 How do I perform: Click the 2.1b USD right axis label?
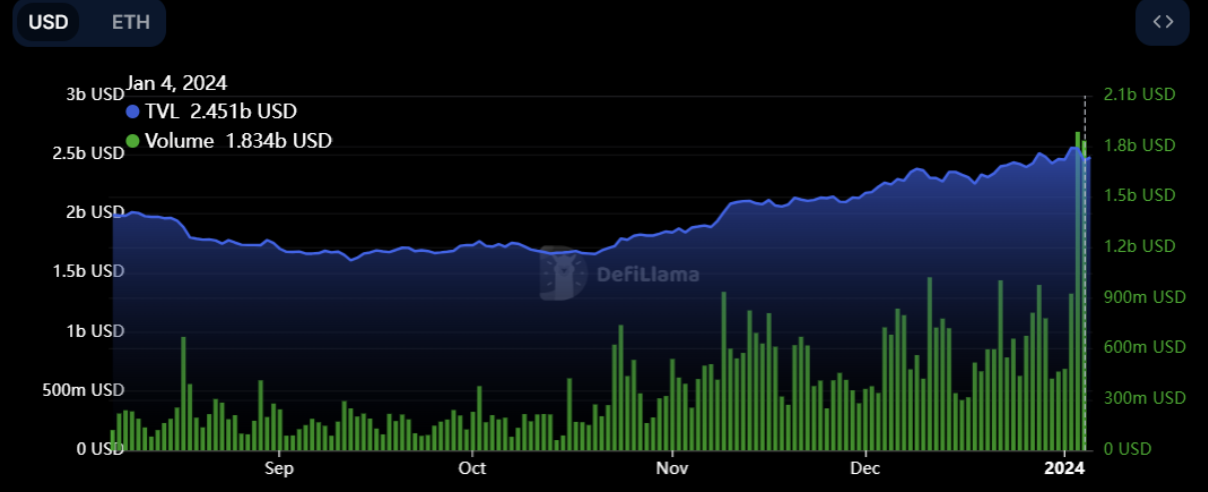coord(1139,95)
